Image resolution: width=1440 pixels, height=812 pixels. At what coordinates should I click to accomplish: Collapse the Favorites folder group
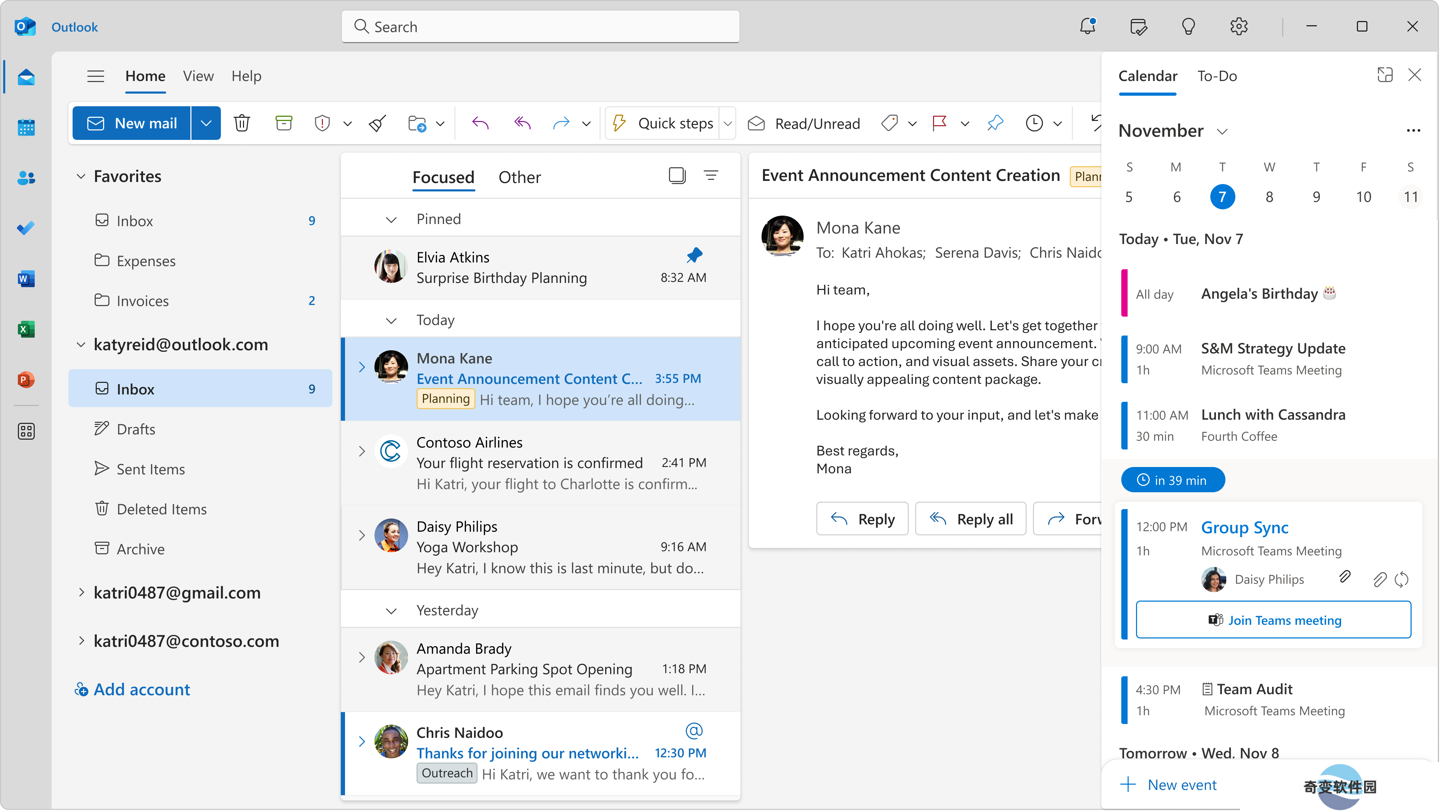pos(81,177)
